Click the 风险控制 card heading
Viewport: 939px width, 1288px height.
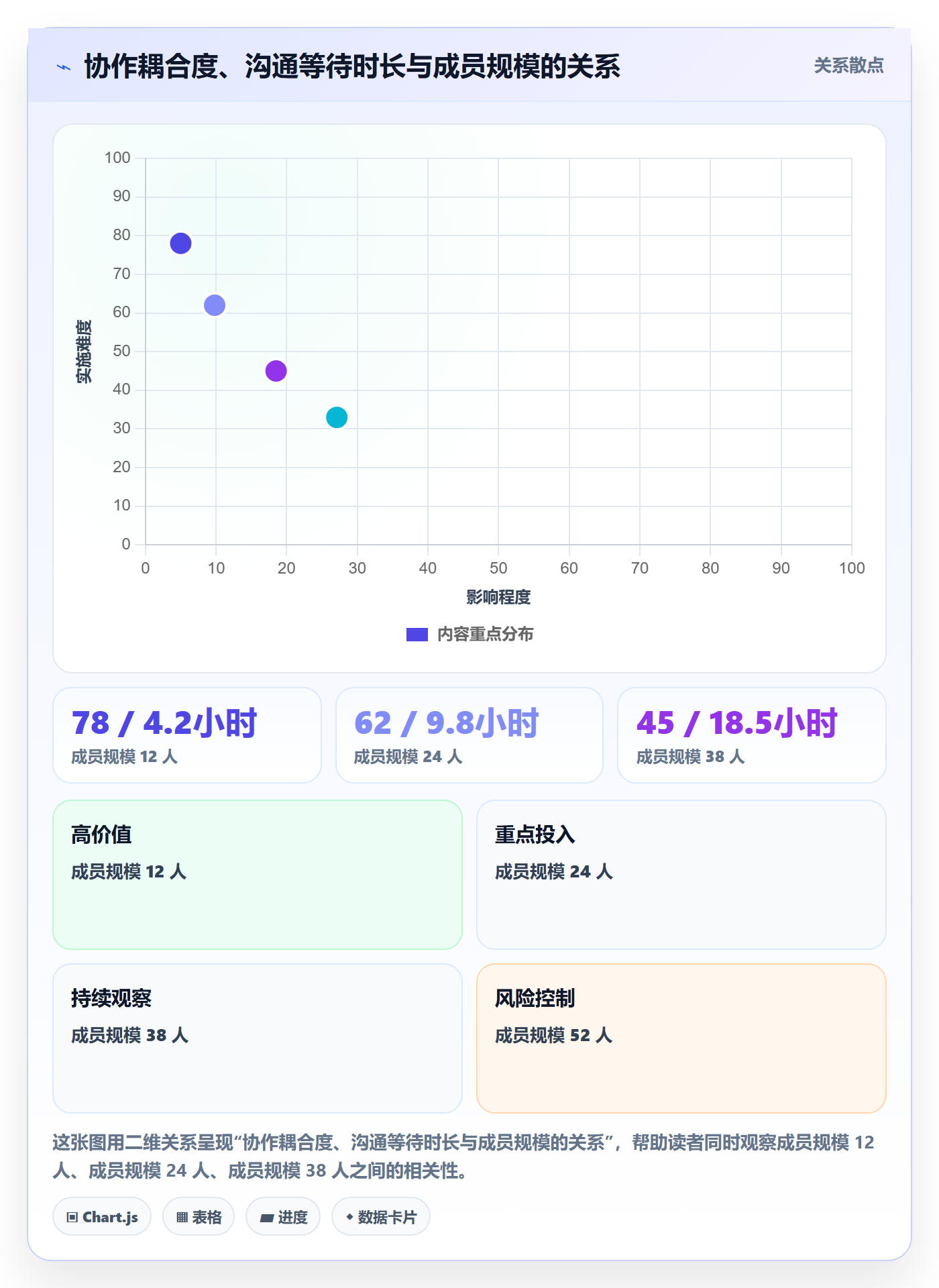coord(535,999)
